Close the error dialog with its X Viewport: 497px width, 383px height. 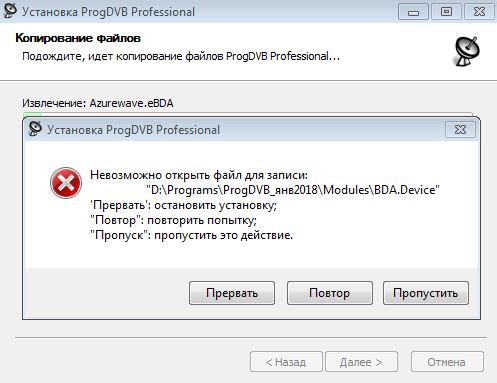[460, 129]
